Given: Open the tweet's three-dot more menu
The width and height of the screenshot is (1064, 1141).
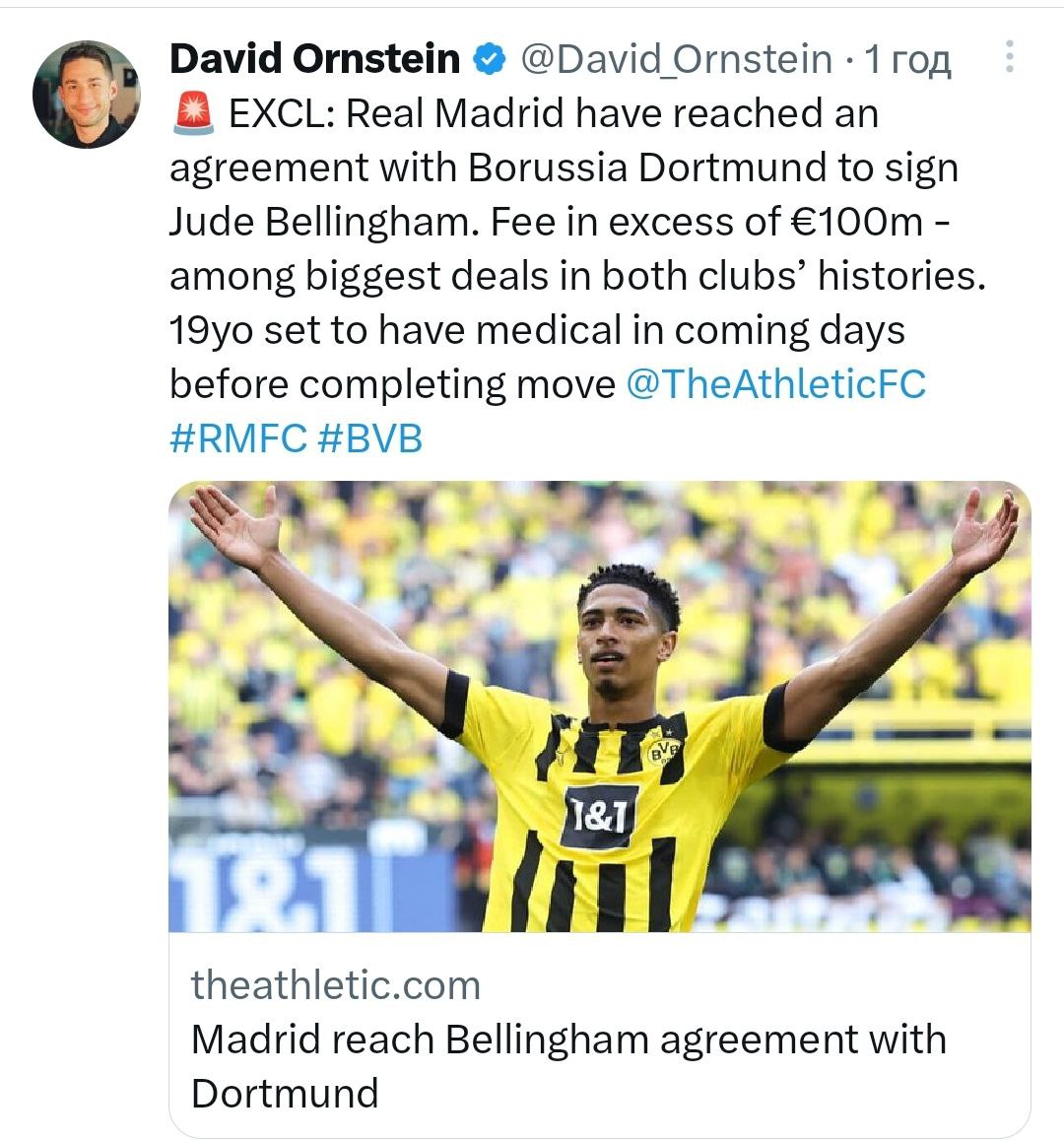Looking at the screenshot, I should pos(1009,58).
